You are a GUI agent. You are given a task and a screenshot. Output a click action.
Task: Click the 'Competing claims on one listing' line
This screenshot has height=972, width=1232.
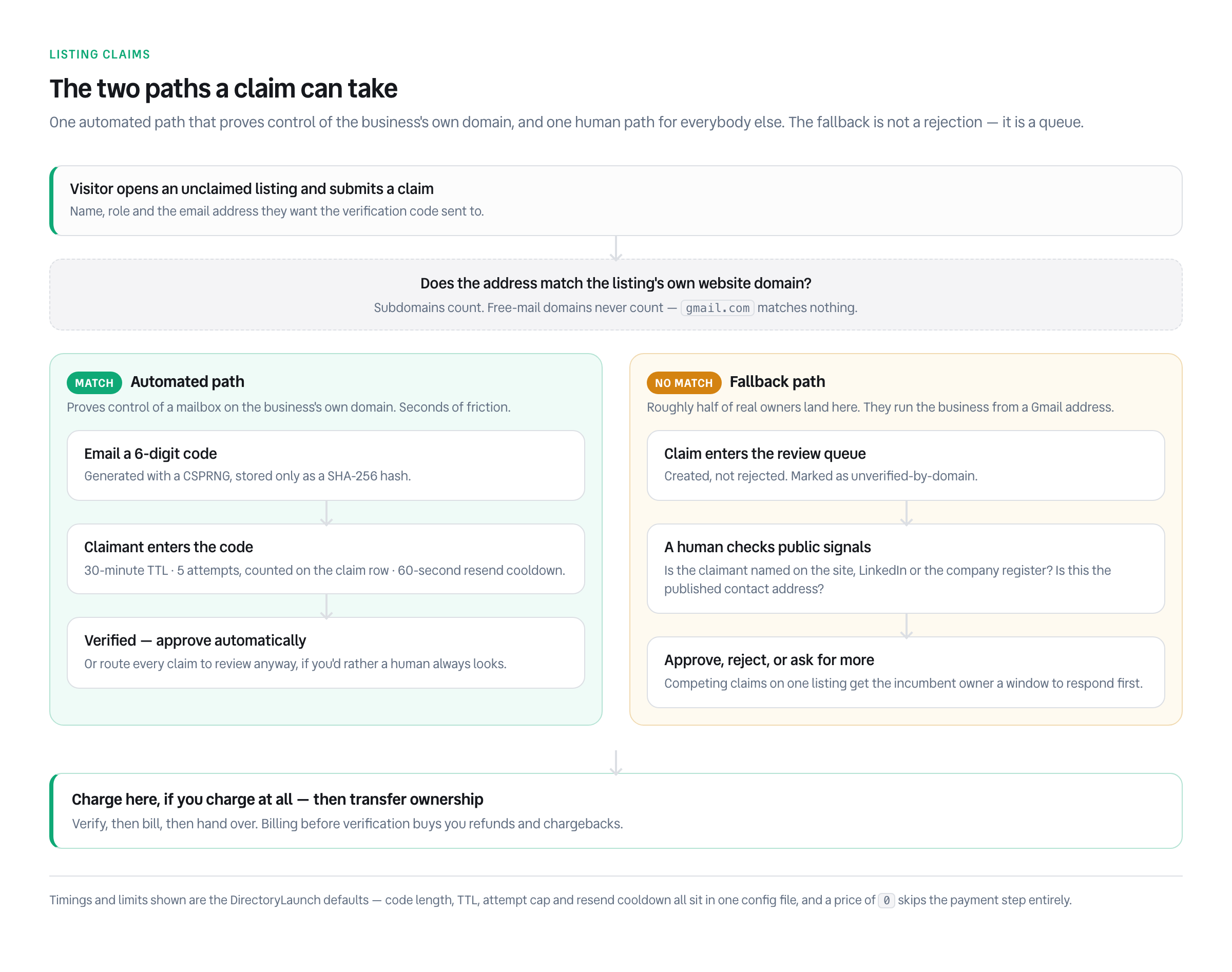(x=903, y=683)
